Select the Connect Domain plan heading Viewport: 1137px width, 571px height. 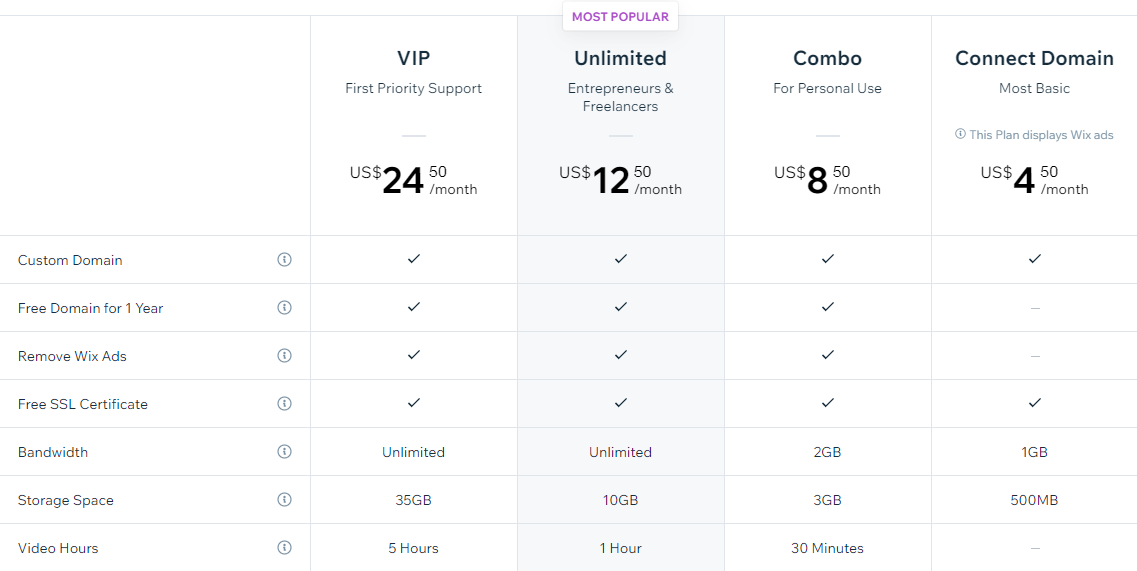[x=1034, y=58]
